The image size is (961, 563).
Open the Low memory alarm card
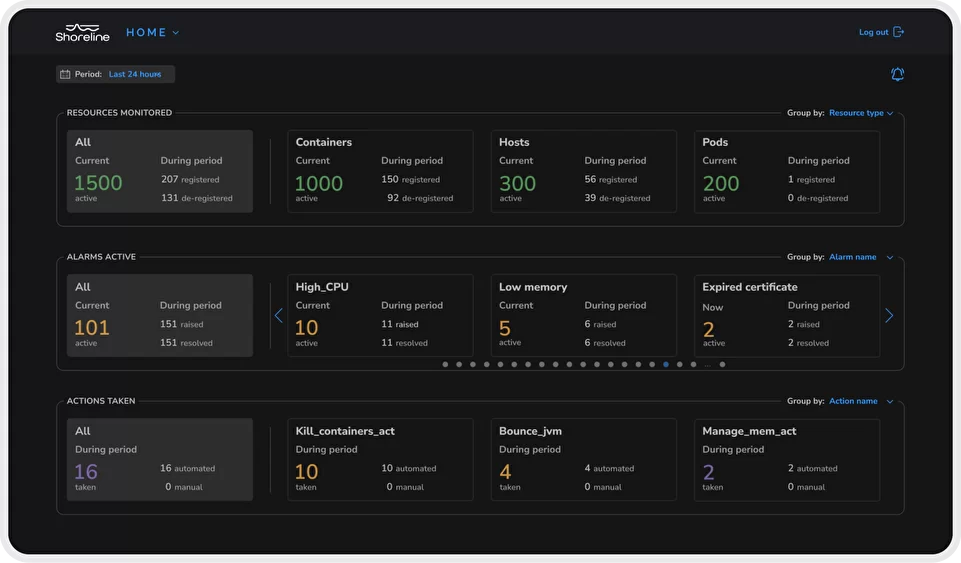coord(583,316)
